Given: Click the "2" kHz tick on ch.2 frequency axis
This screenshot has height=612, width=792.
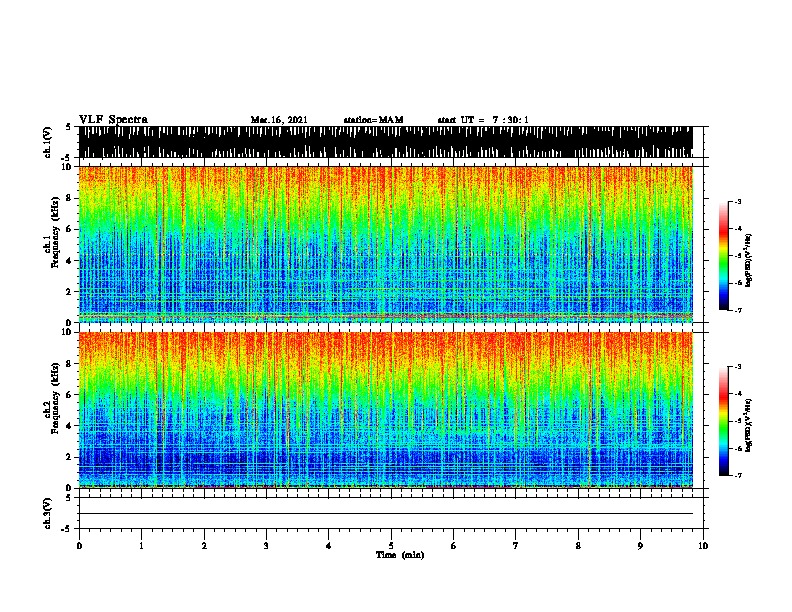Looking at the screenshot, I should pyautogui.click(x=69, y=457).
